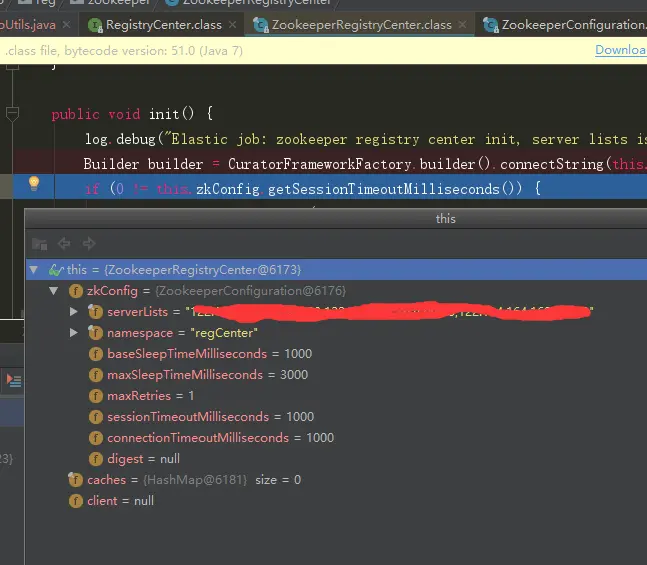
Task: Click the field icon beside zkConfig
Action: click(76, 291)
